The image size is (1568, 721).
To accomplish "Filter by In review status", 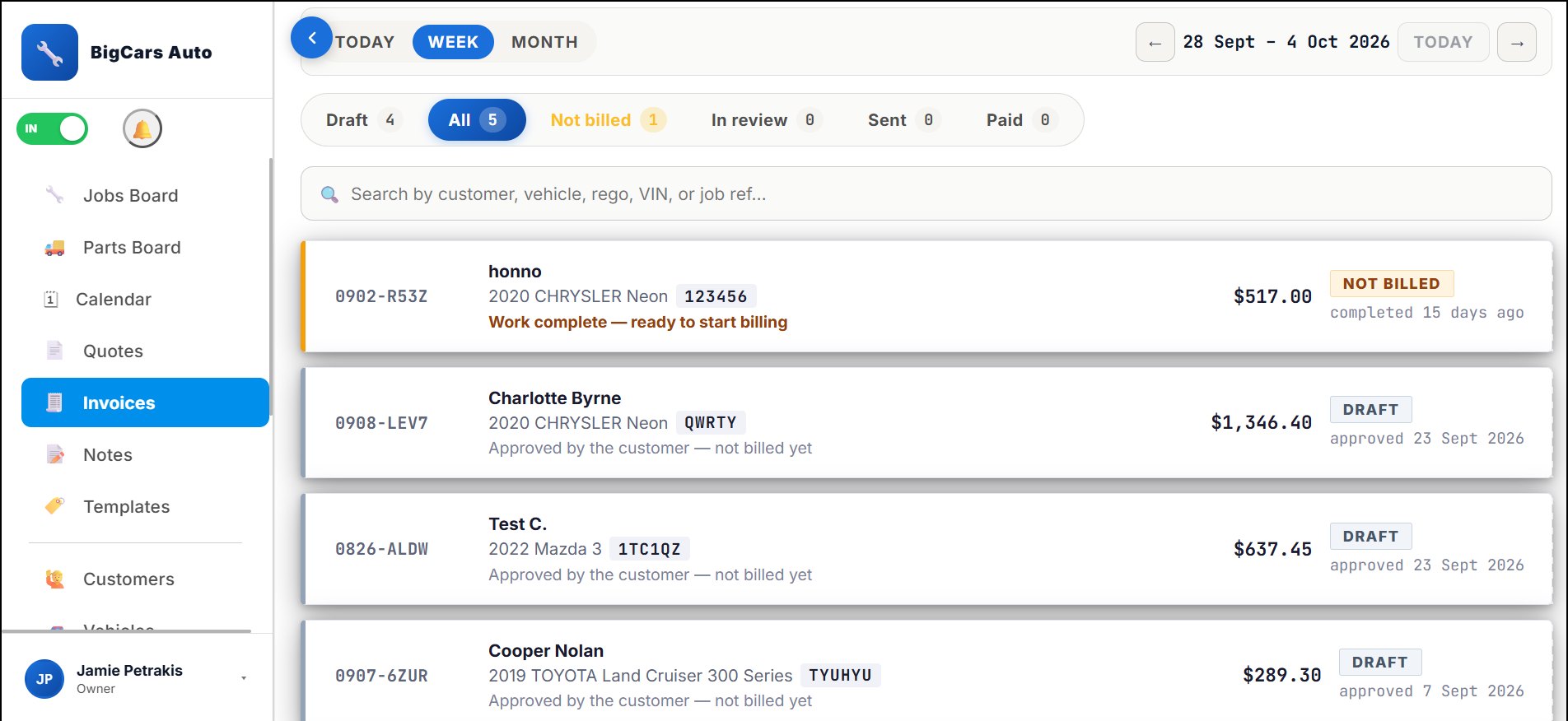I will point(765,120).
